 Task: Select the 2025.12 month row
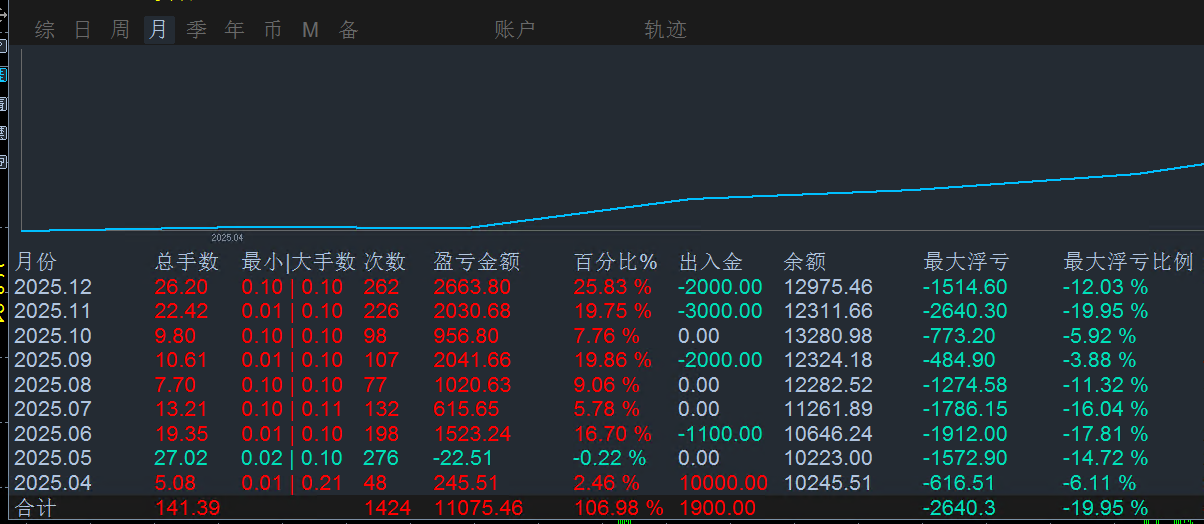click(608, 287)
